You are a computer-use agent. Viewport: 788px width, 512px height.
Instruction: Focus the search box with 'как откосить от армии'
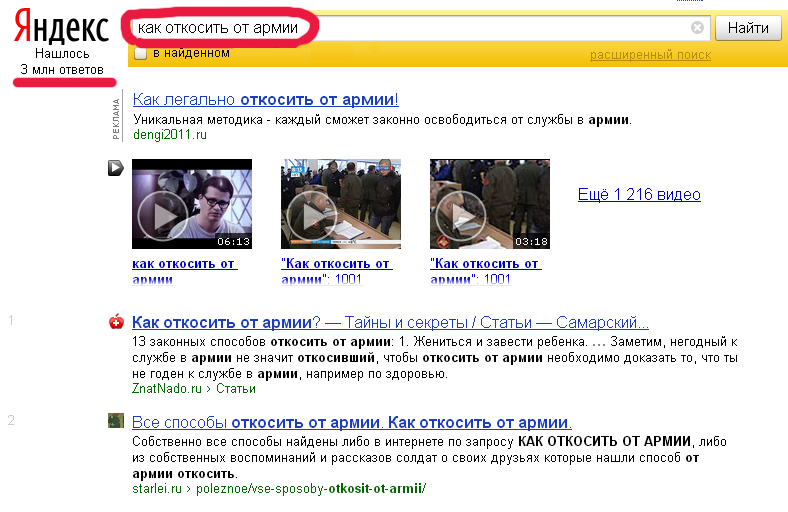(420, 28)
